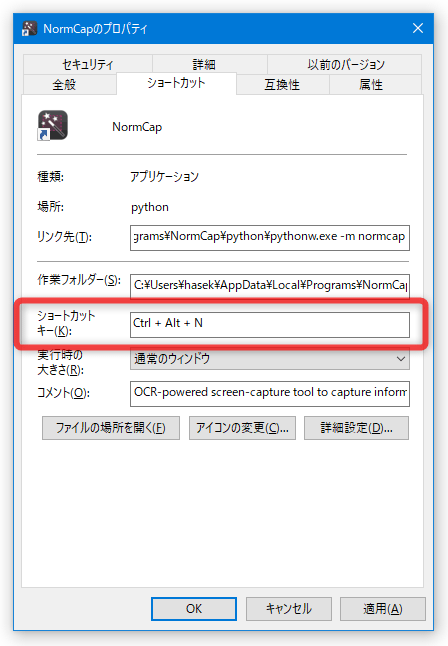
Task: Open 詳細設定 advanced settings button
Action: [x=357, y=428]
